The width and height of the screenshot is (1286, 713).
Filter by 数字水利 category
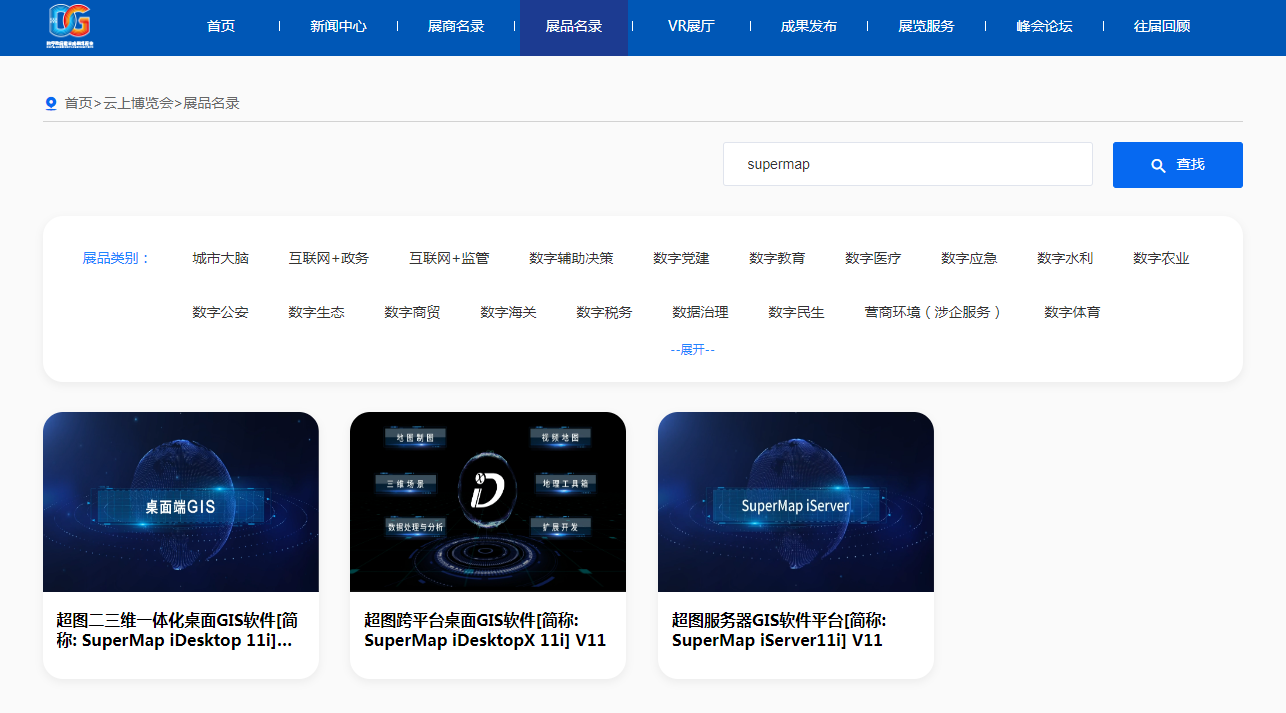[1065, 258]
